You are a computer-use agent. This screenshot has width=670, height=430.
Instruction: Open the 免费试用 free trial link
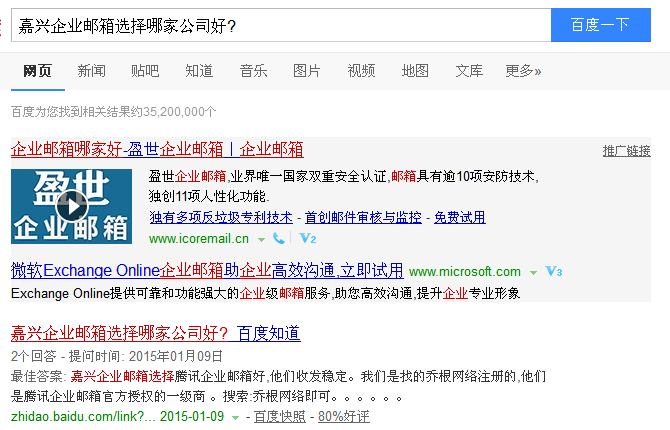click(459, 217)
